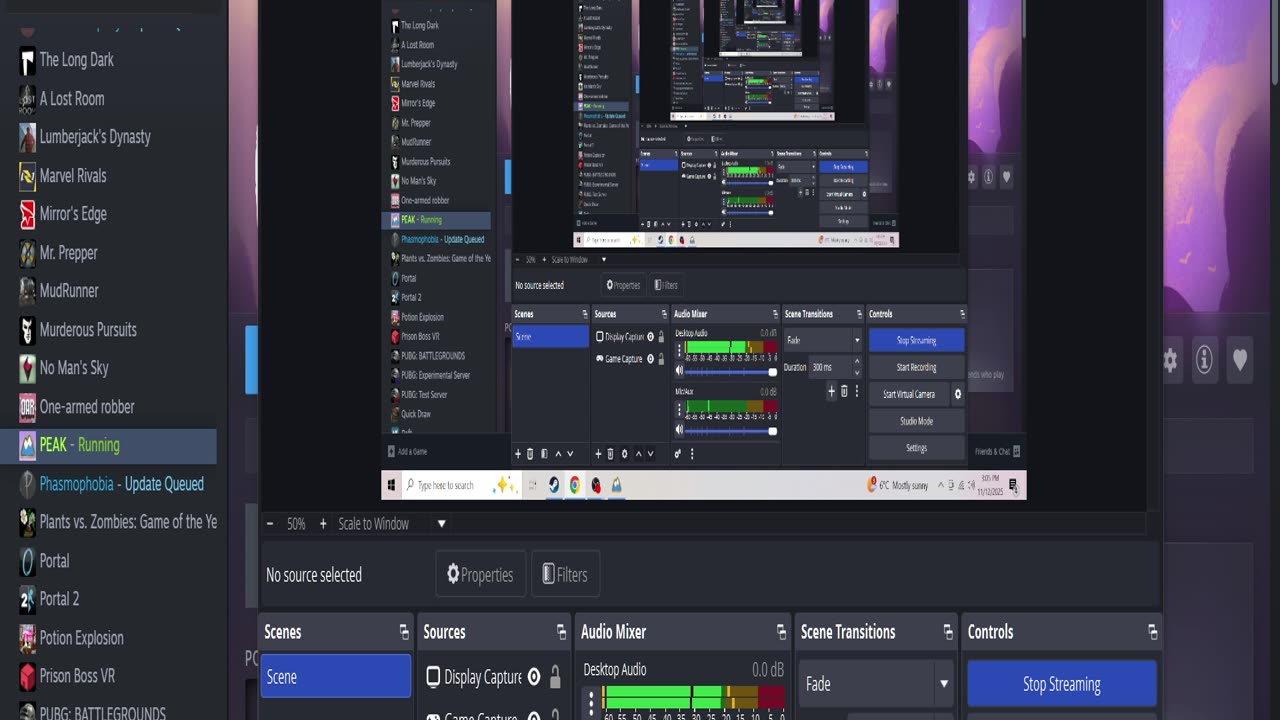Mute Desktop Audio speaker in preview mixer

click(x=680, y=371)
